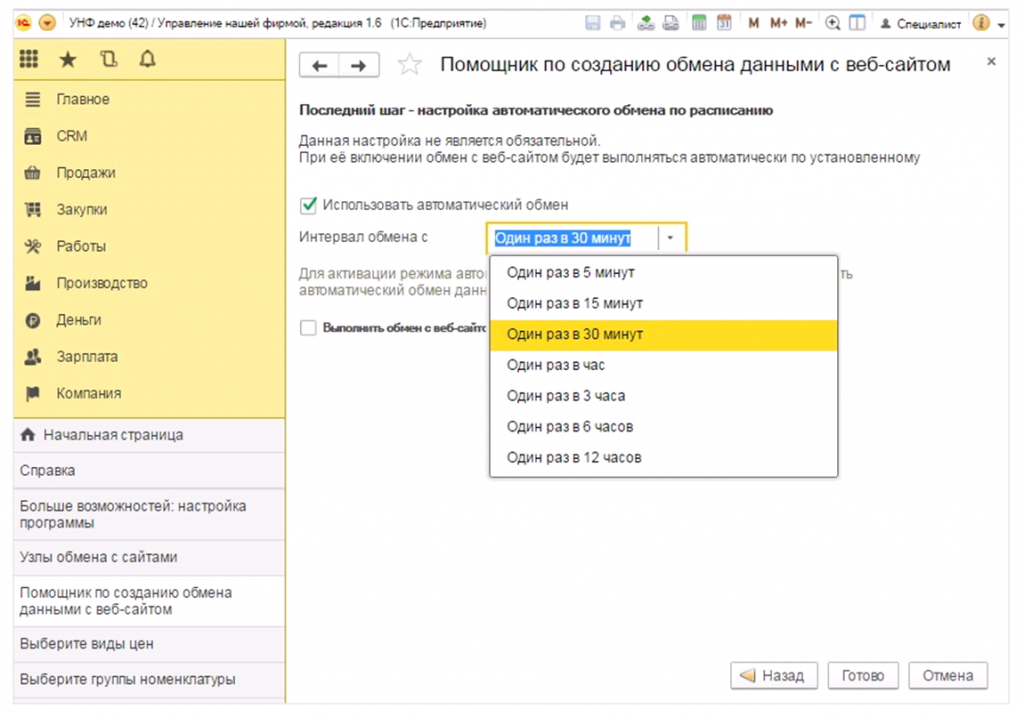Open the sections grid menu icon
This screenshot has width=1024, height=717.
tap(29, 61)
